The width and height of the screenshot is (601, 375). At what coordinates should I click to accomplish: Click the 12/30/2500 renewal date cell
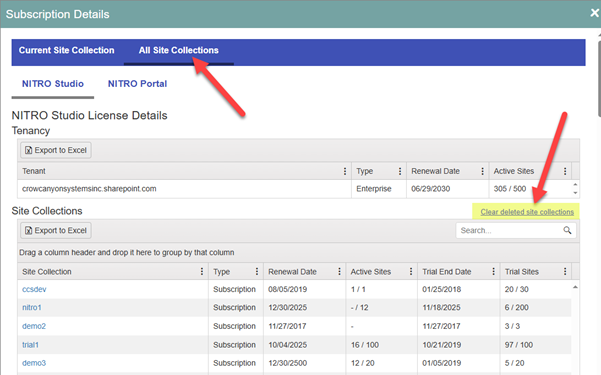pos(304,363)
